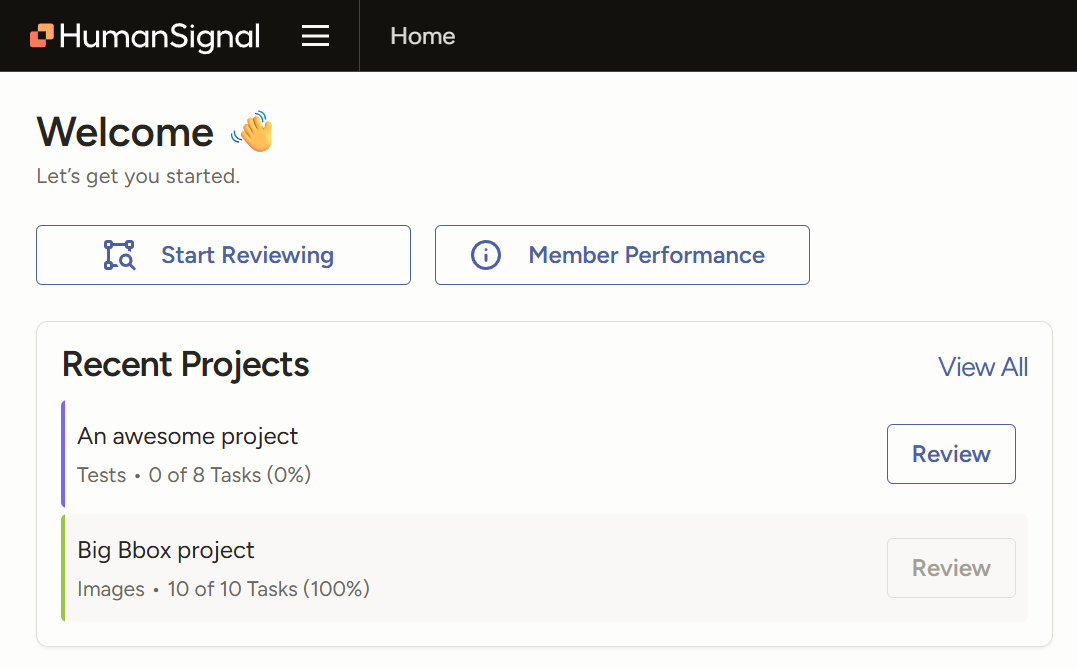
Task: Click the Welcome heading text
Action: pyautogui.click(x=125, y=132)
